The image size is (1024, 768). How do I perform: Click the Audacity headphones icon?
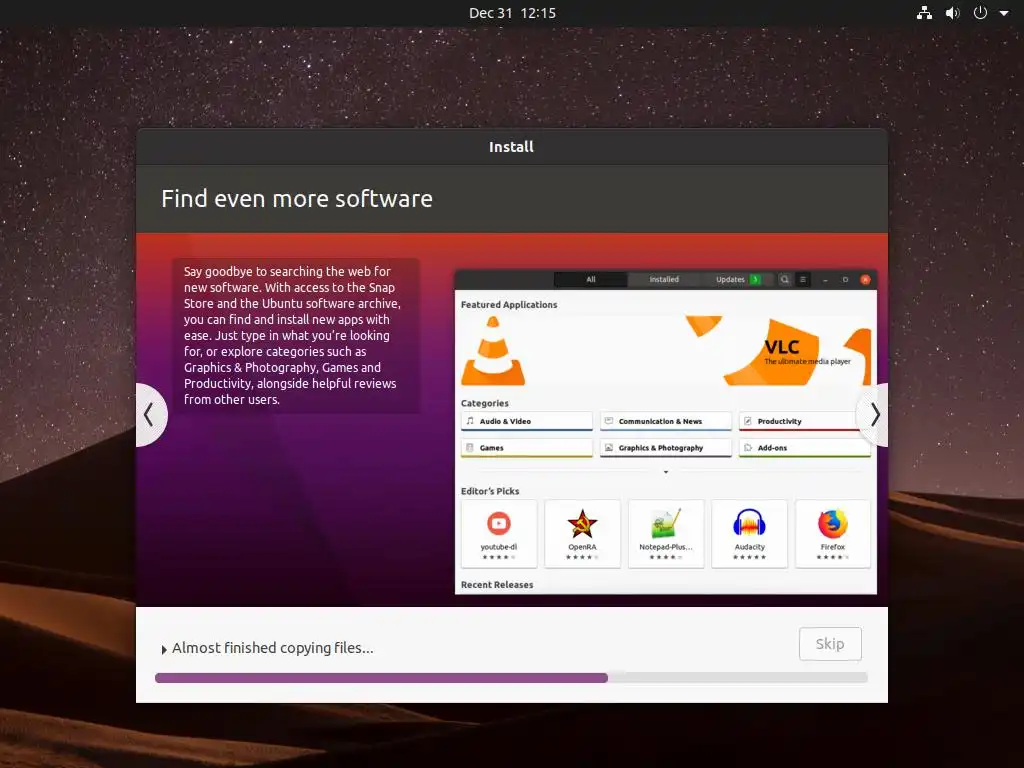(749, 523)
